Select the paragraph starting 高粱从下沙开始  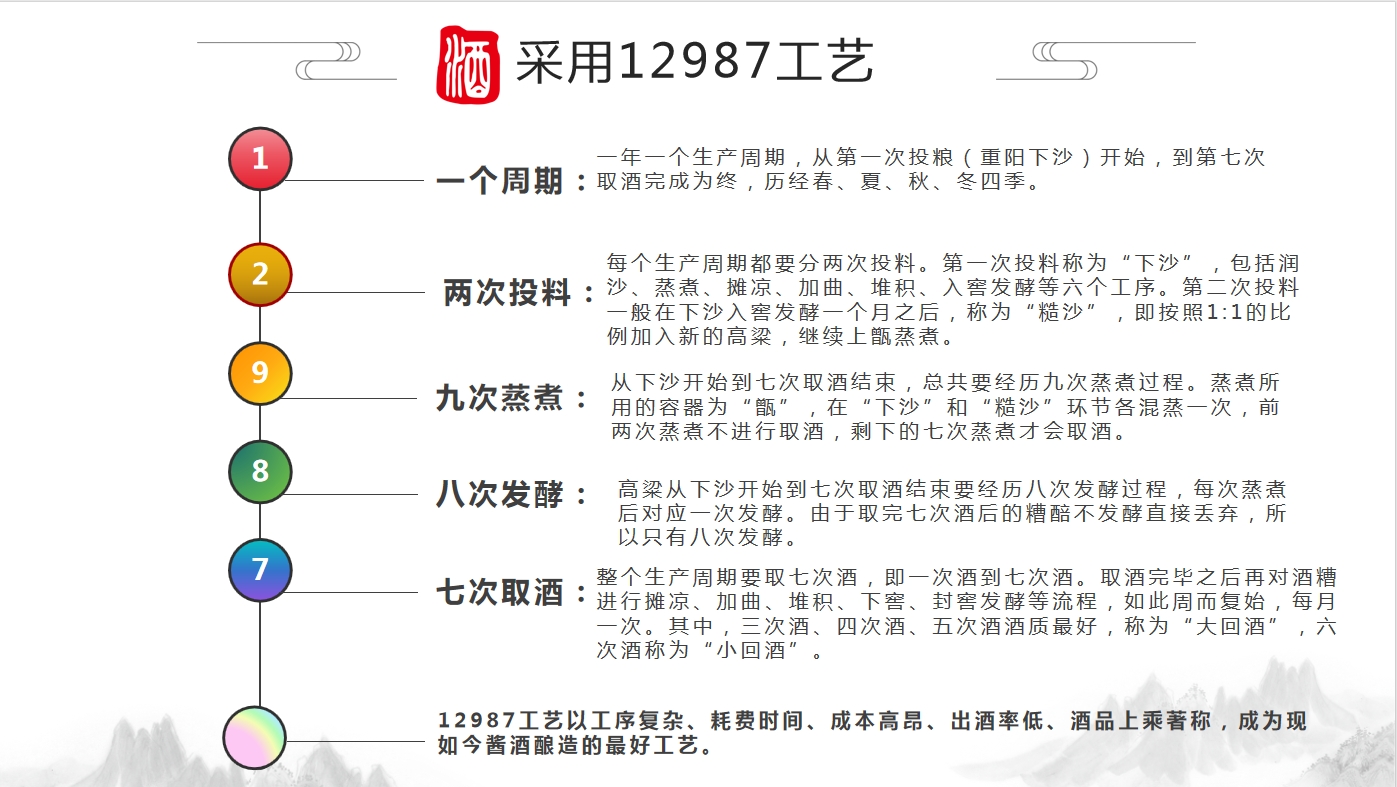pos(951,513)
